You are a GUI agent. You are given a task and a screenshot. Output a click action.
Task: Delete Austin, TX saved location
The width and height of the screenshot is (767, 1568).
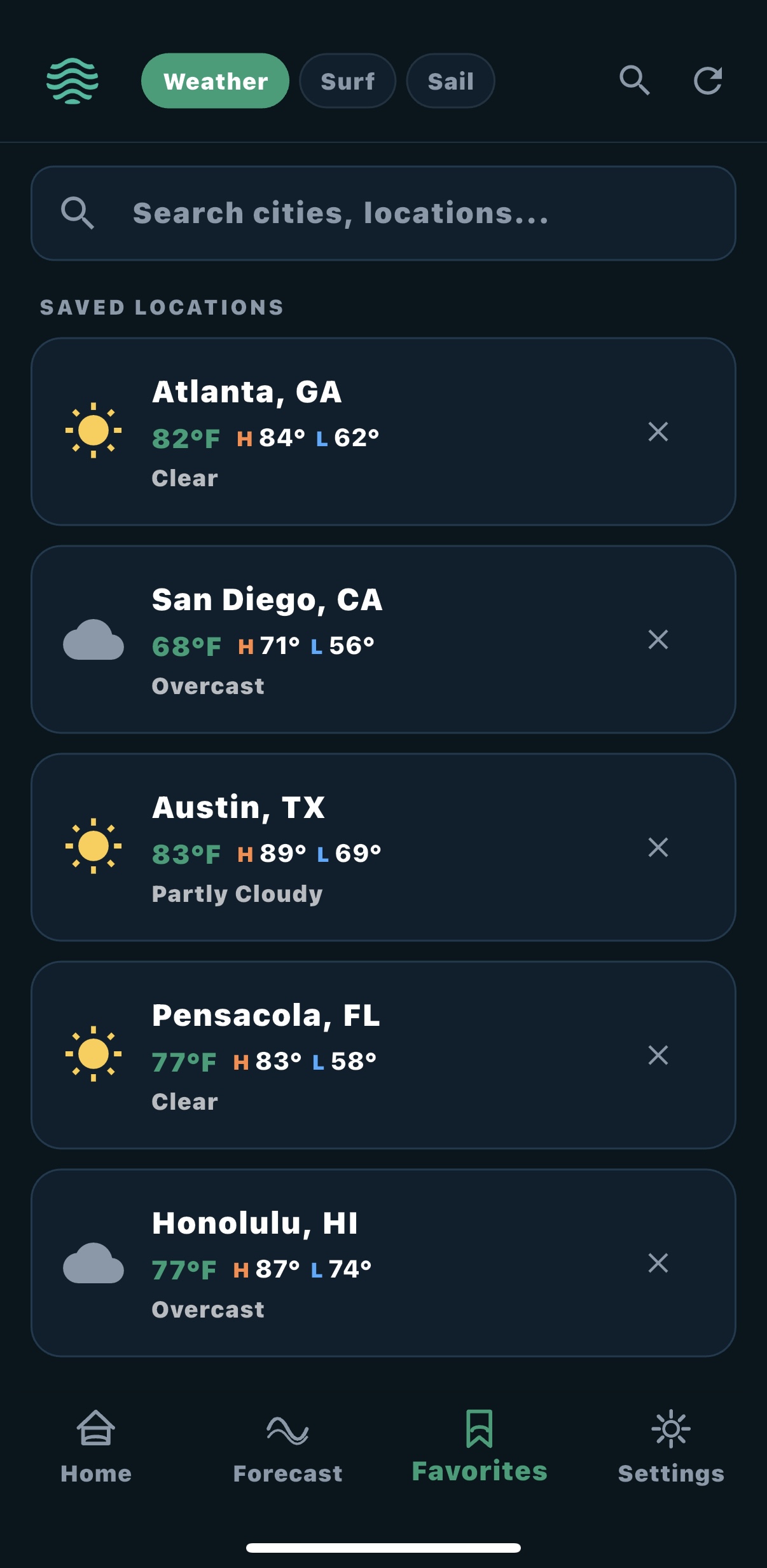pos(658,847)
